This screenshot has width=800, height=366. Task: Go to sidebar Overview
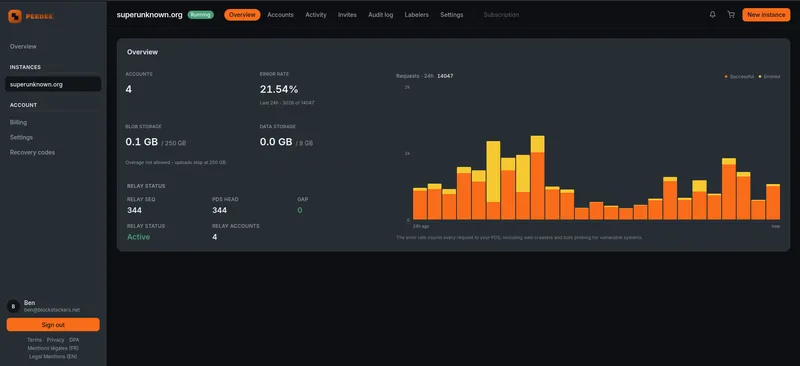click(x=23, y=46)
